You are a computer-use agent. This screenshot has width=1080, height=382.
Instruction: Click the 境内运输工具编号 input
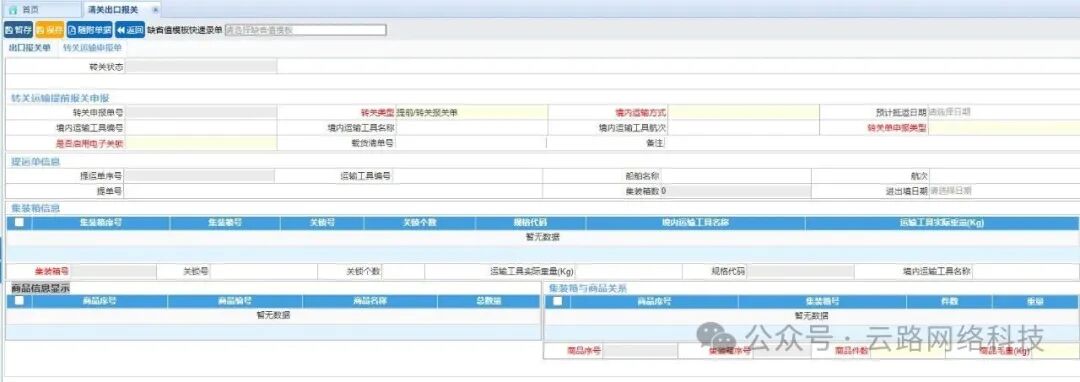click(201, 127)
